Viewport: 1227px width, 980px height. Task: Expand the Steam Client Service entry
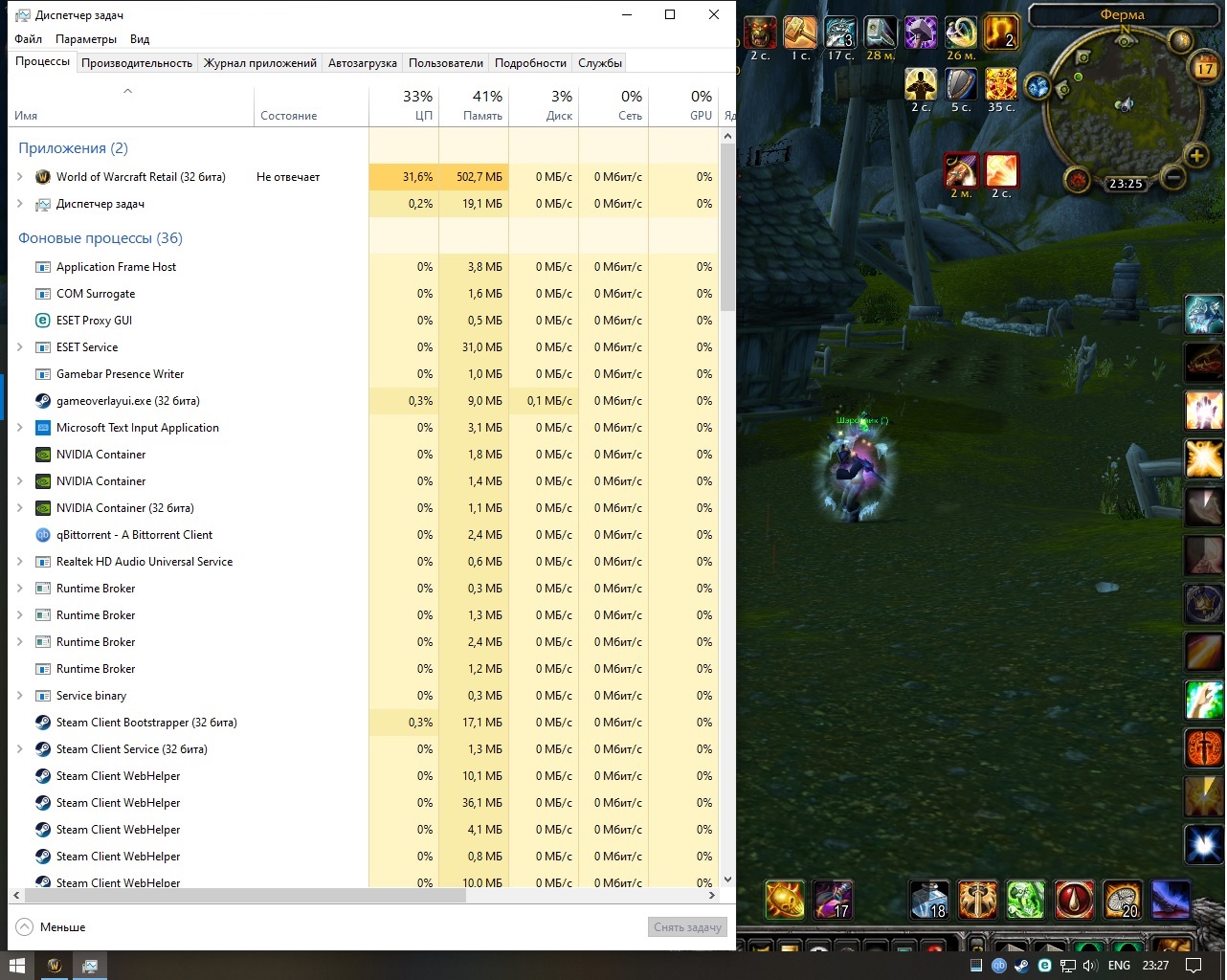click(x=20, y=749)
